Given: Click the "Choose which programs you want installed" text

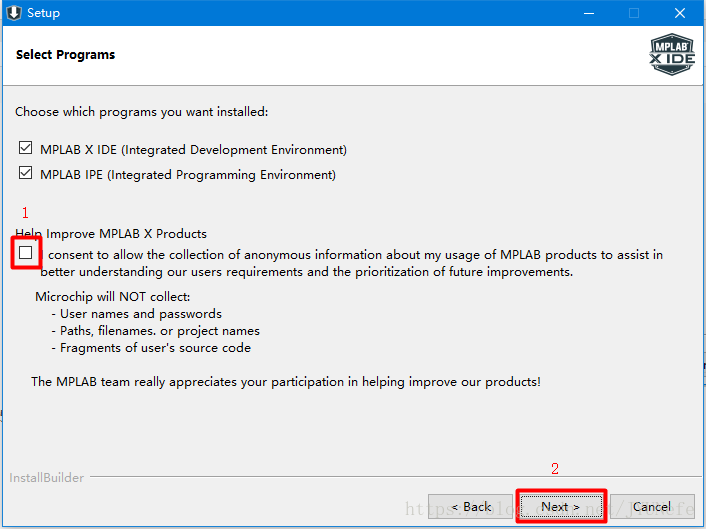Looking at the screenshot, I should point(141,112).
